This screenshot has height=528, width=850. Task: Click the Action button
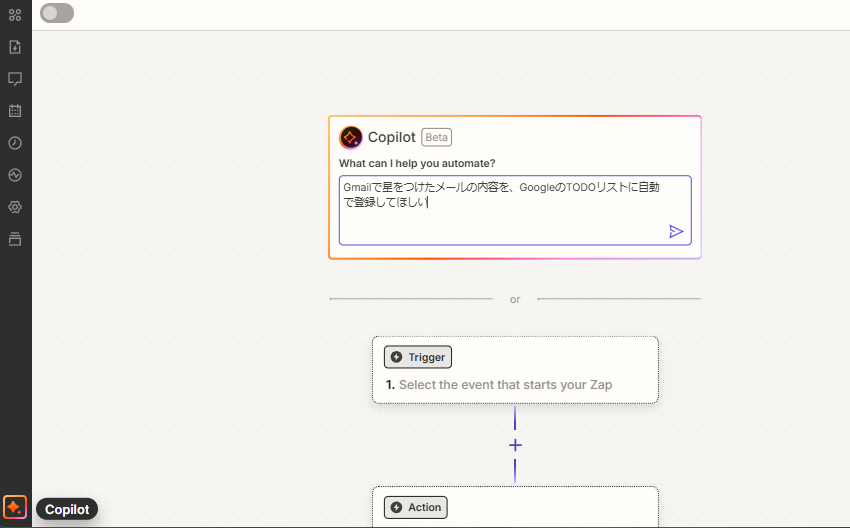[416, 507]
